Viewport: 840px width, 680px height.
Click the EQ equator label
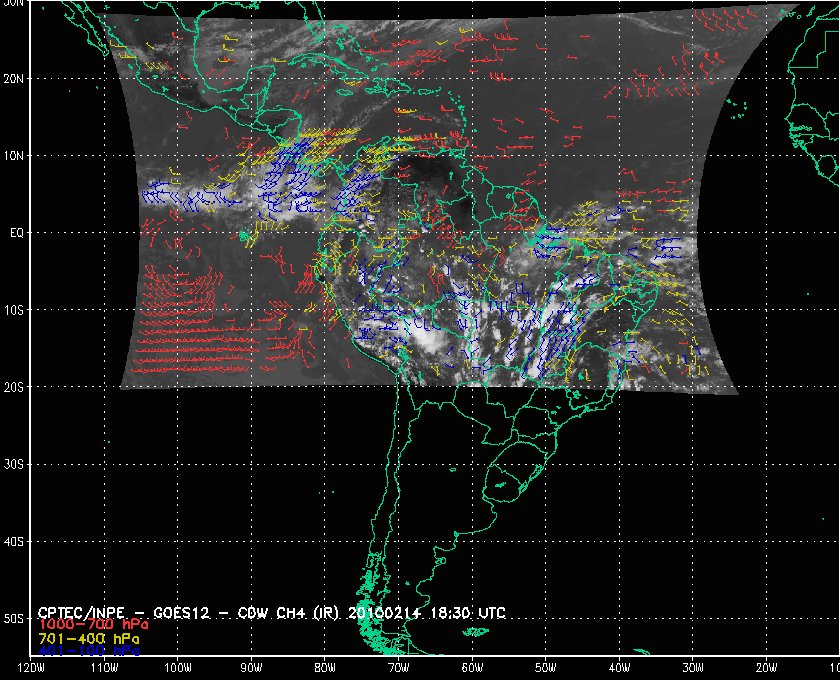pos(17,234)
